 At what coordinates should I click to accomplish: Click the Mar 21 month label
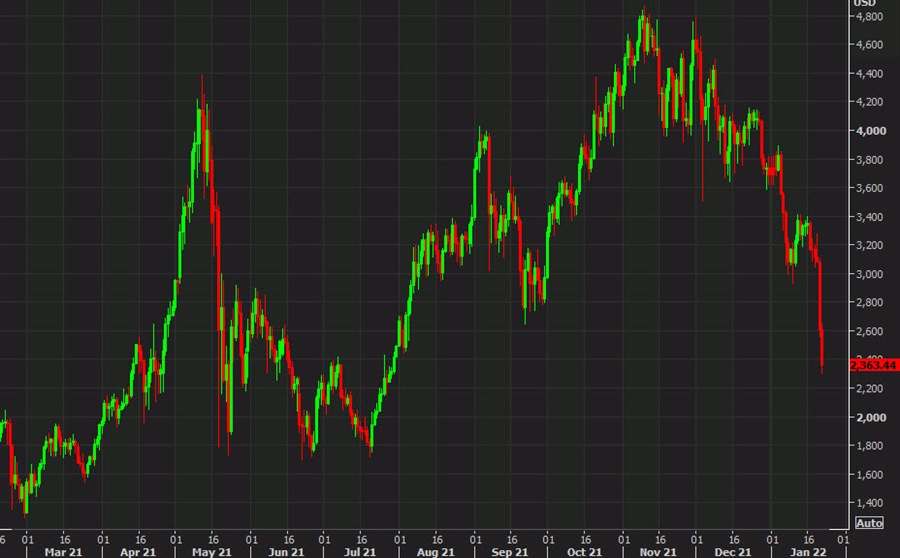tap(63, 549)
